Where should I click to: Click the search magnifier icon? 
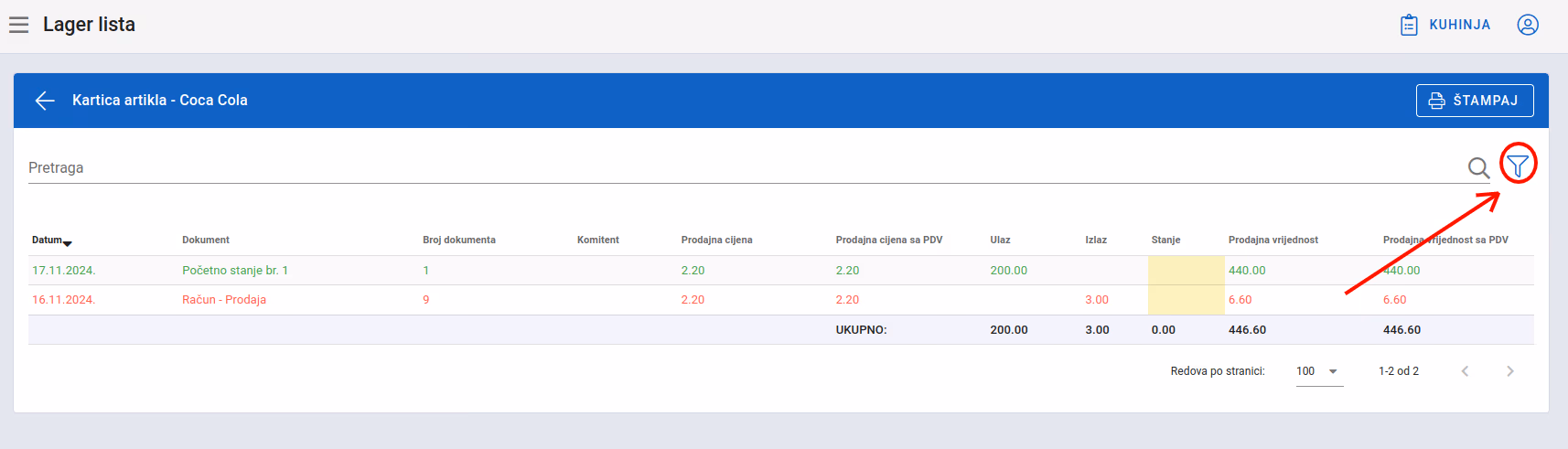pyautogui.click(x=1478, y=167)
